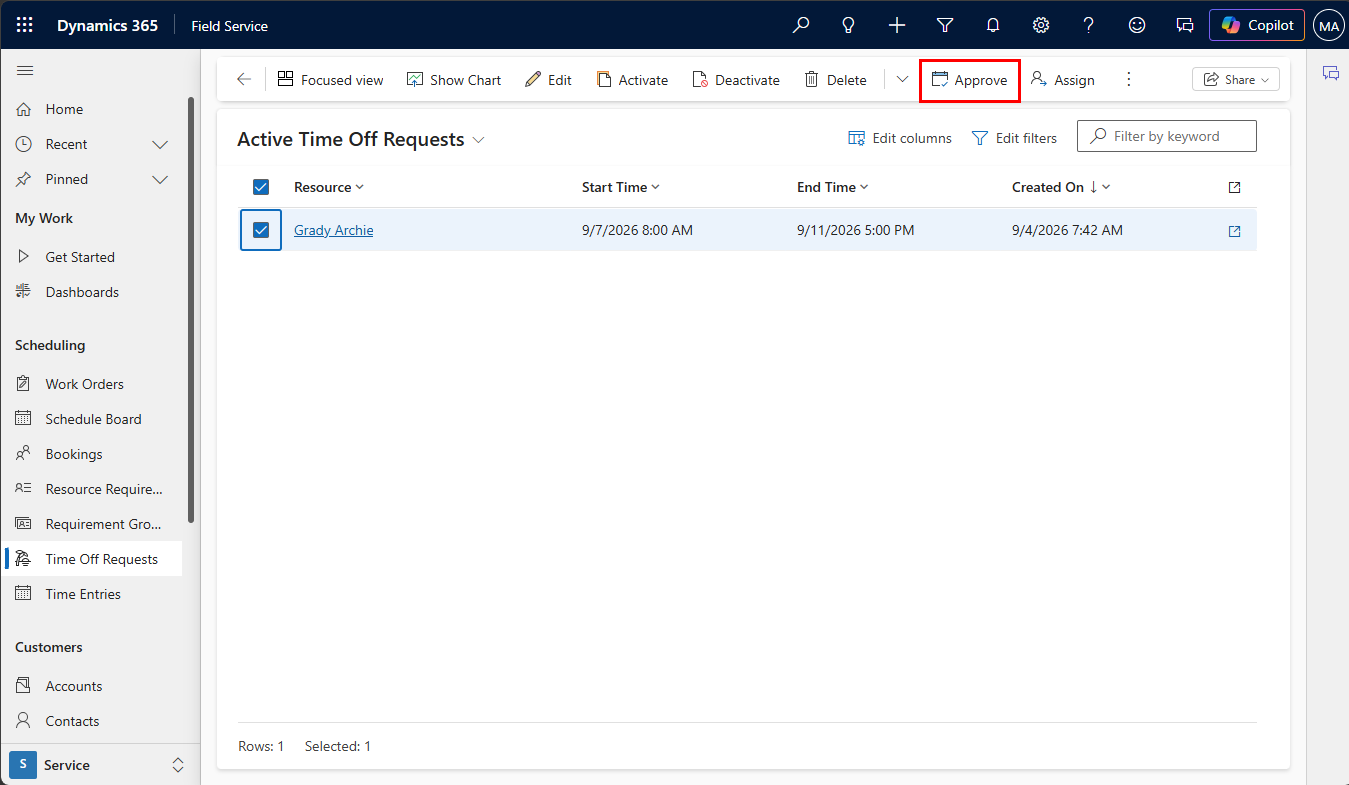The height and width of the screenshot is (785, 1349).
Task: Open the End Time column header menu
Action: pos(833,187)
